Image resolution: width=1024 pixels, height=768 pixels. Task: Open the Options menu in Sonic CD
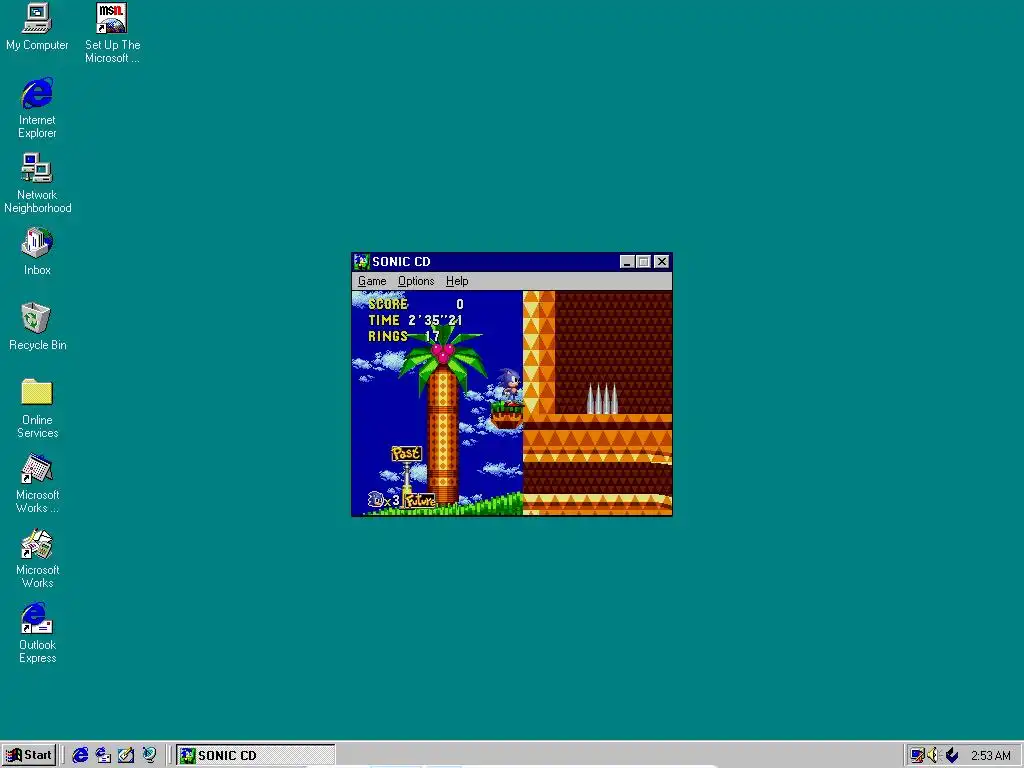416,281
